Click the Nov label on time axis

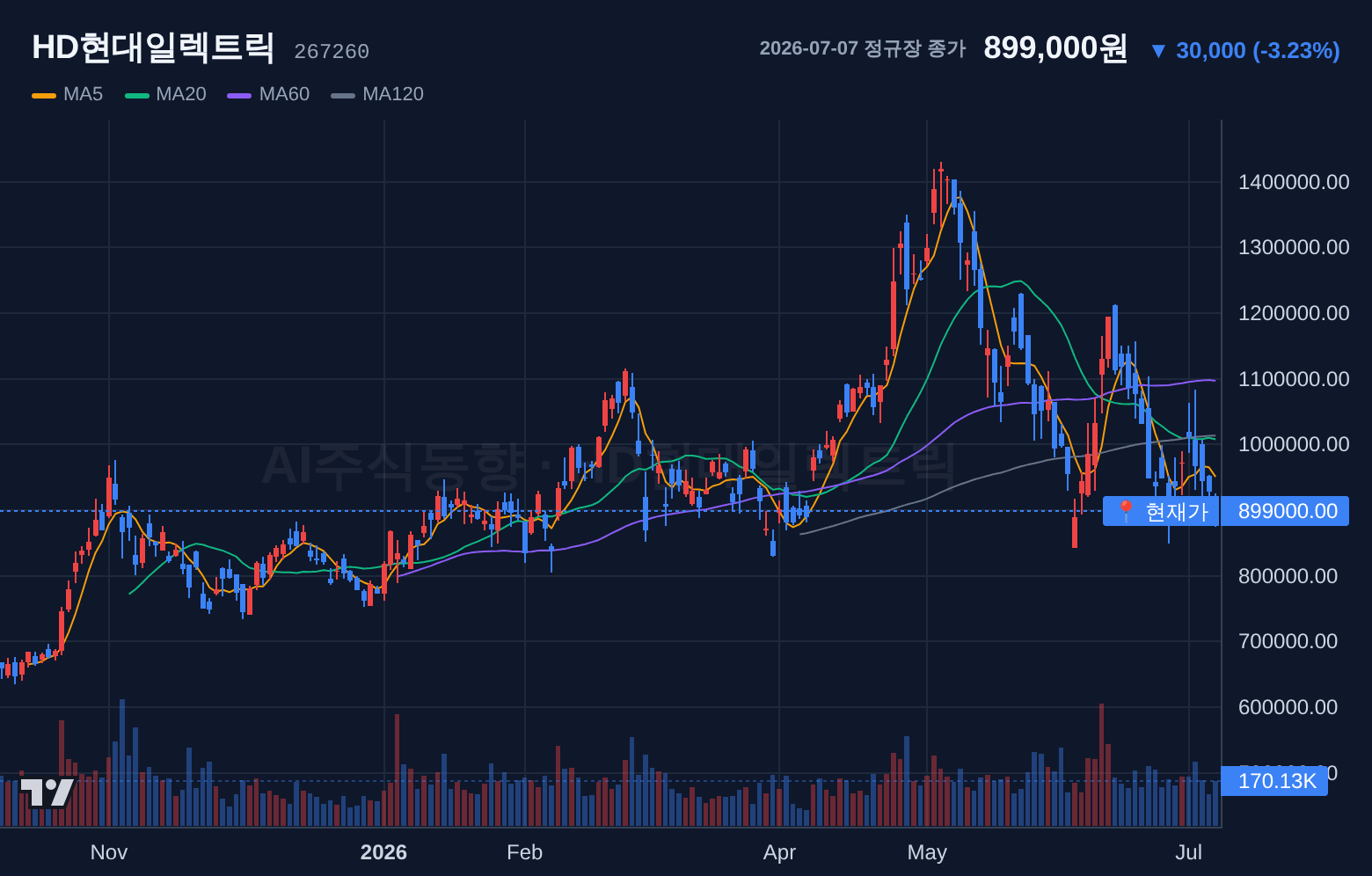pyautogui.click(x=109, y=852)
